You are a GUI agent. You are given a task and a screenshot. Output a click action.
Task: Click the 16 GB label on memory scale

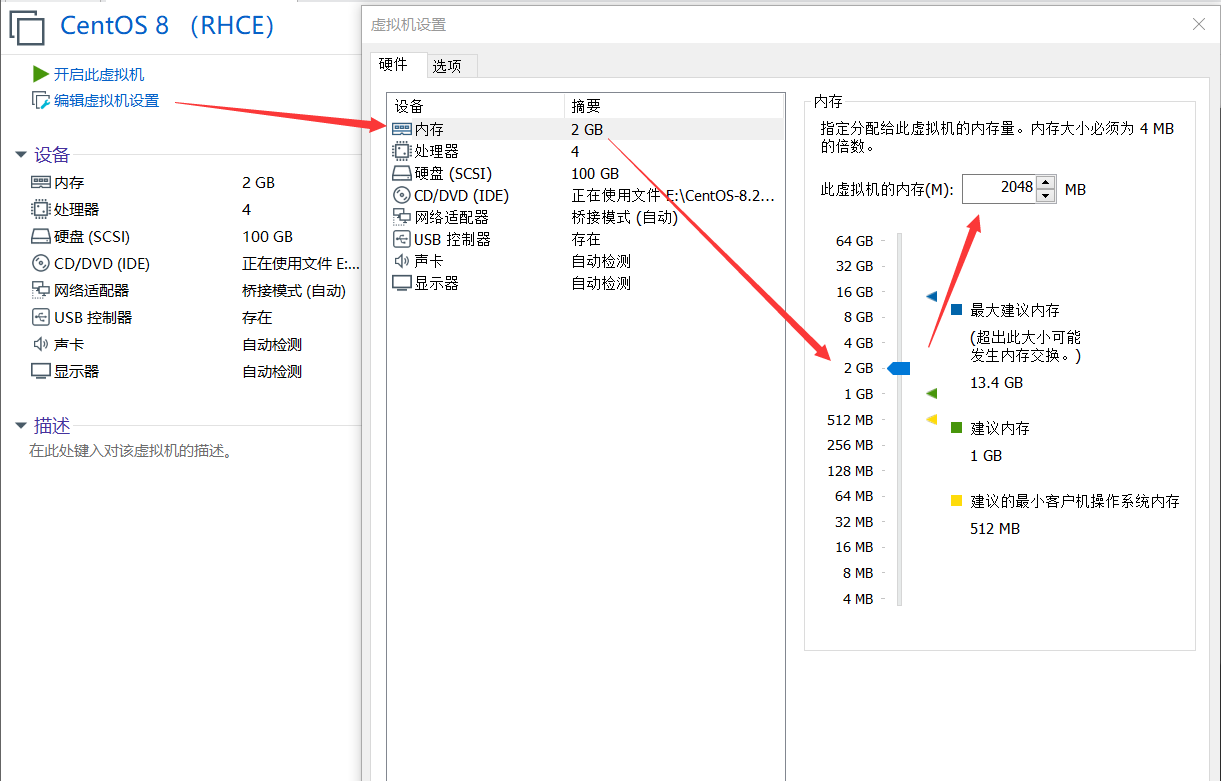[854, 292]
